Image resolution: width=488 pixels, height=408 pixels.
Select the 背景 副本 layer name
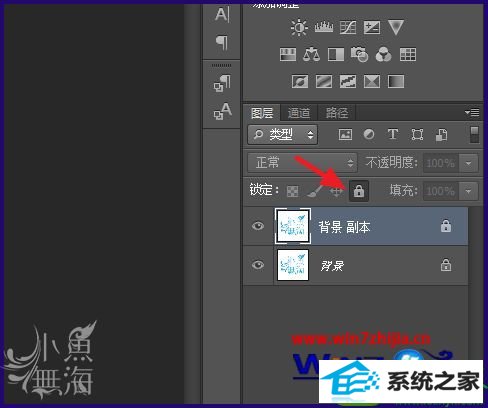click(344, 227)
